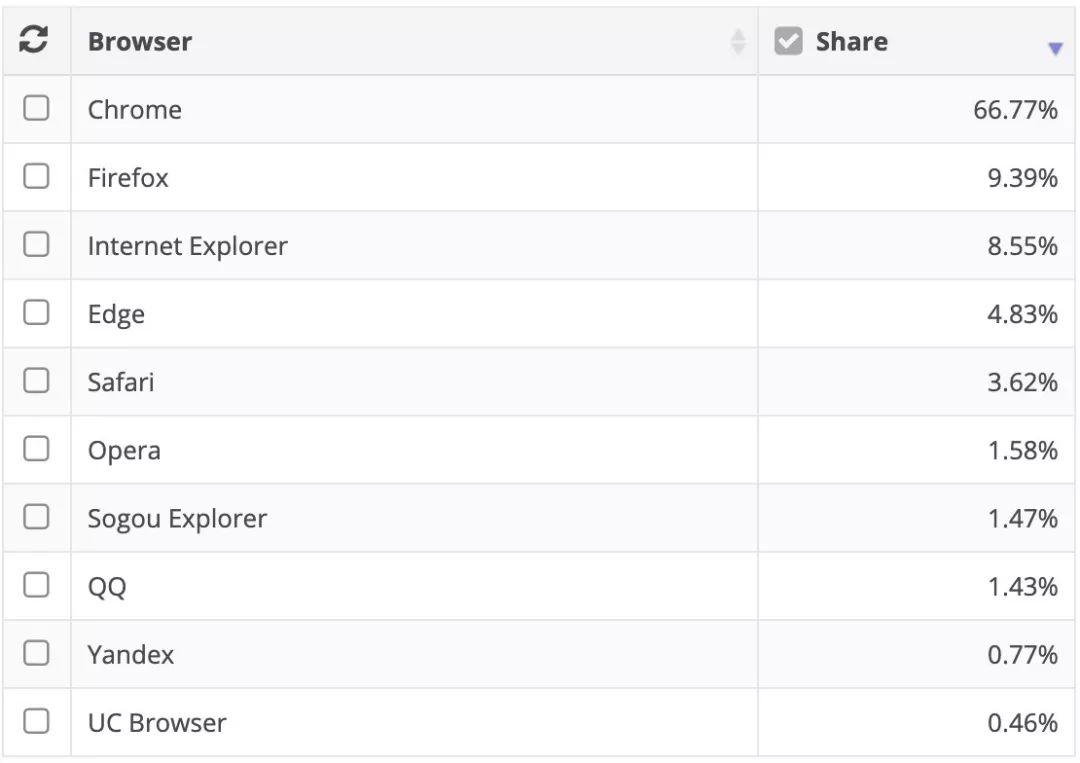Check the Safari row checkbox
This screenshot has height=763, width=1080.
[36, 380]
